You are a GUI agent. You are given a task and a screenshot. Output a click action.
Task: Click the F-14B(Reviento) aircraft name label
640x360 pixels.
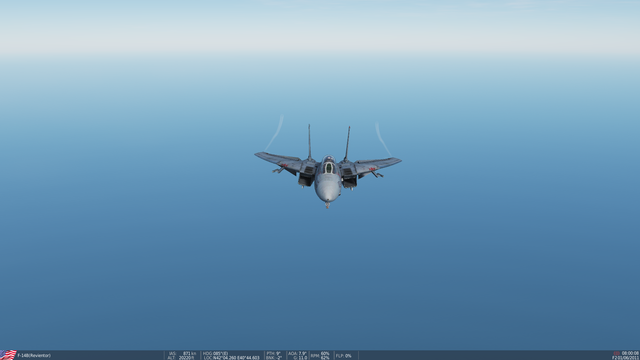pyautogui.click(x=34, y=356)
